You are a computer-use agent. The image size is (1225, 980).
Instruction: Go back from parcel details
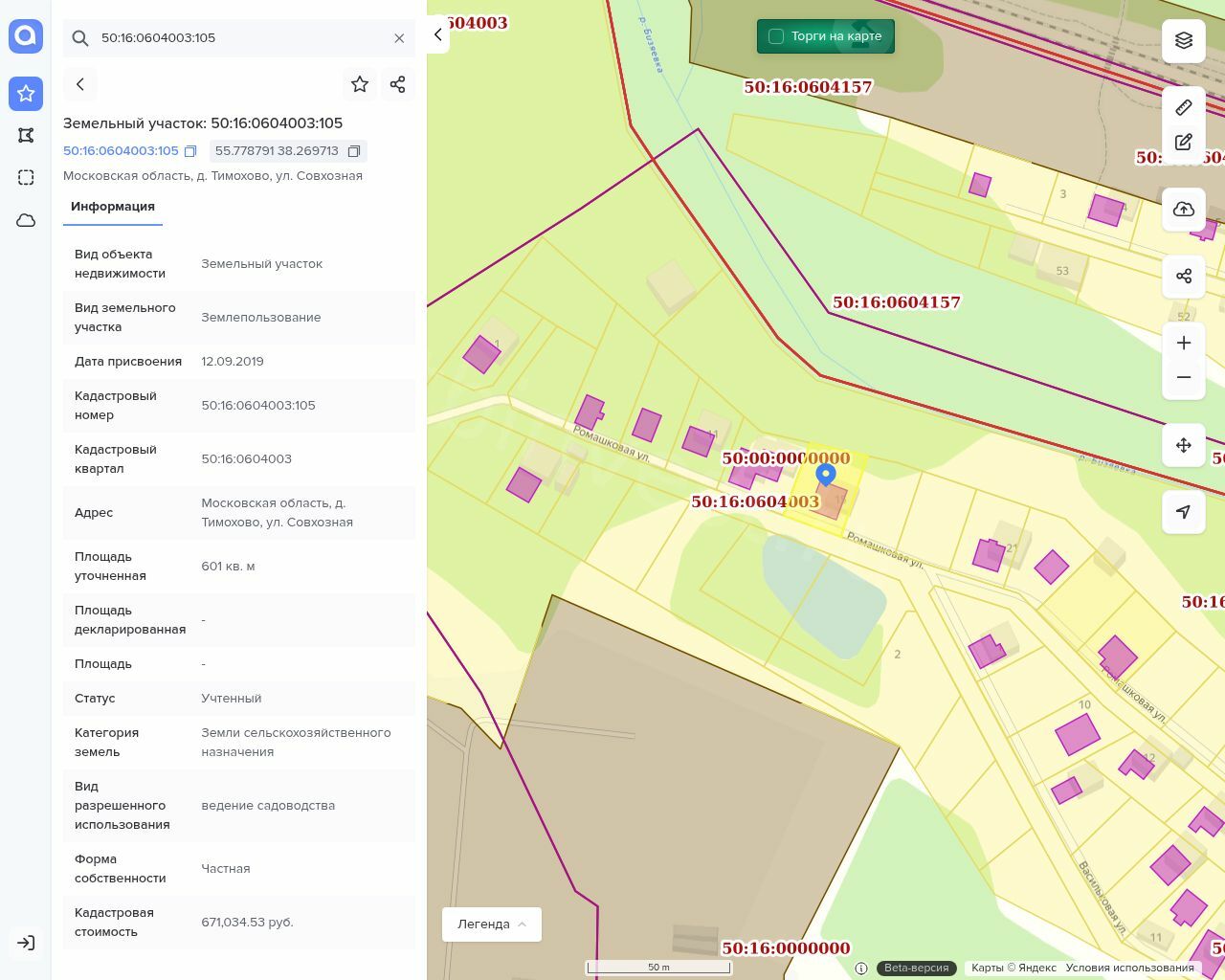point(80,84)
